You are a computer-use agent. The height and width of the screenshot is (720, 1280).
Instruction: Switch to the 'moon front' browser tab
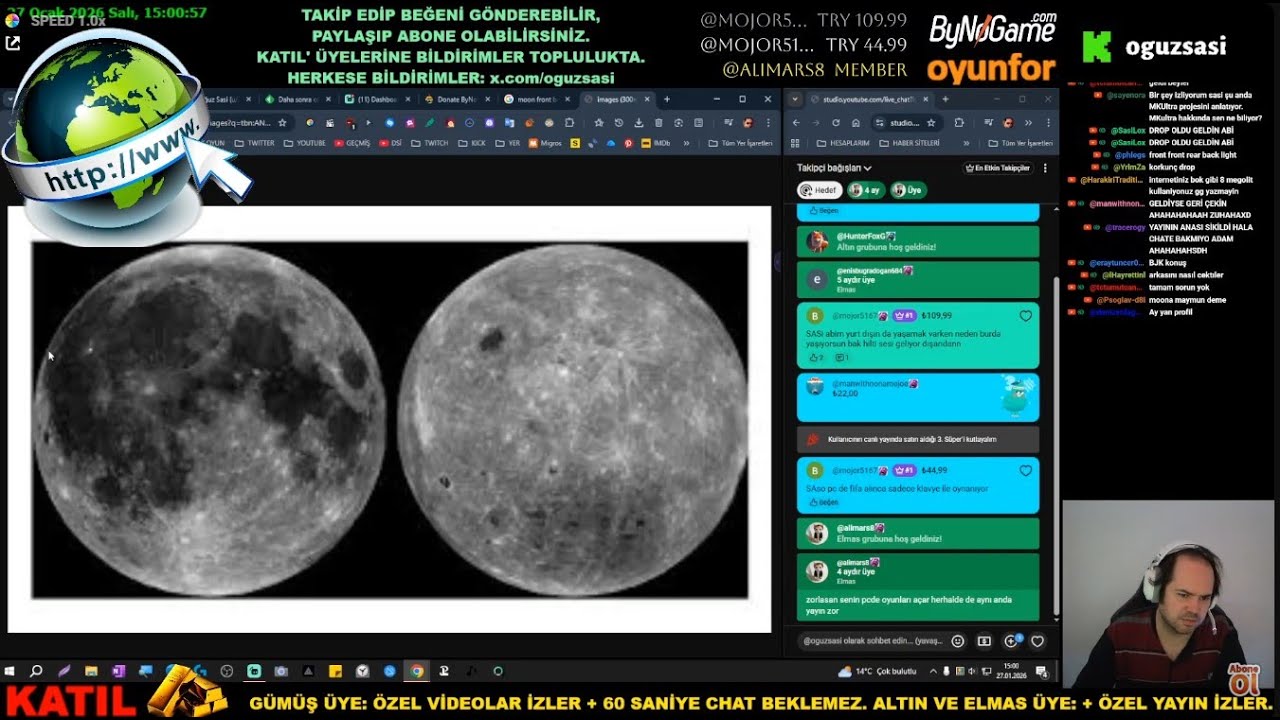537,99
